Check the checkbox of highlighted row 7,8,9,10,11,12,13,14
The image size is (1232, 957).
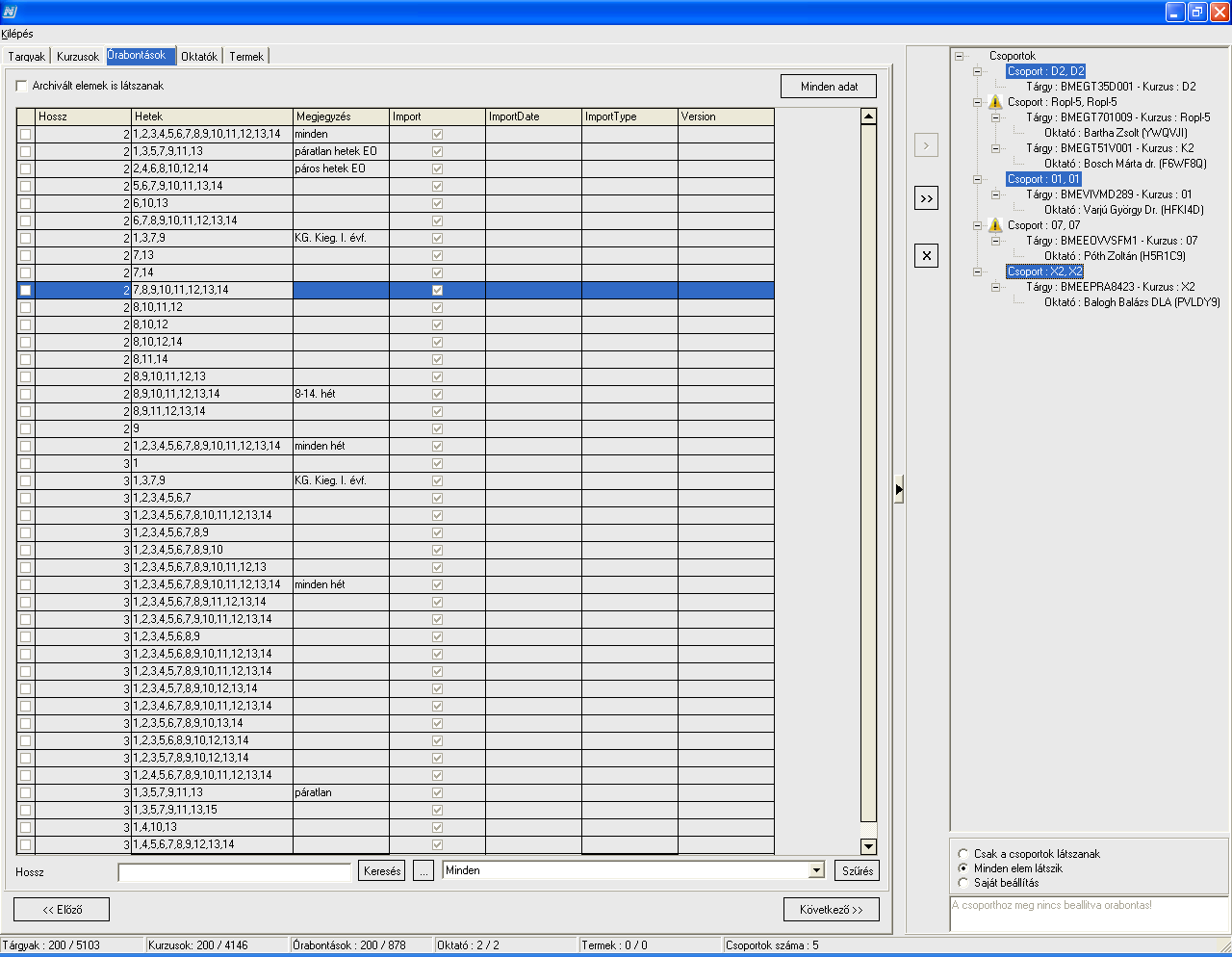[x=26, y=290]
